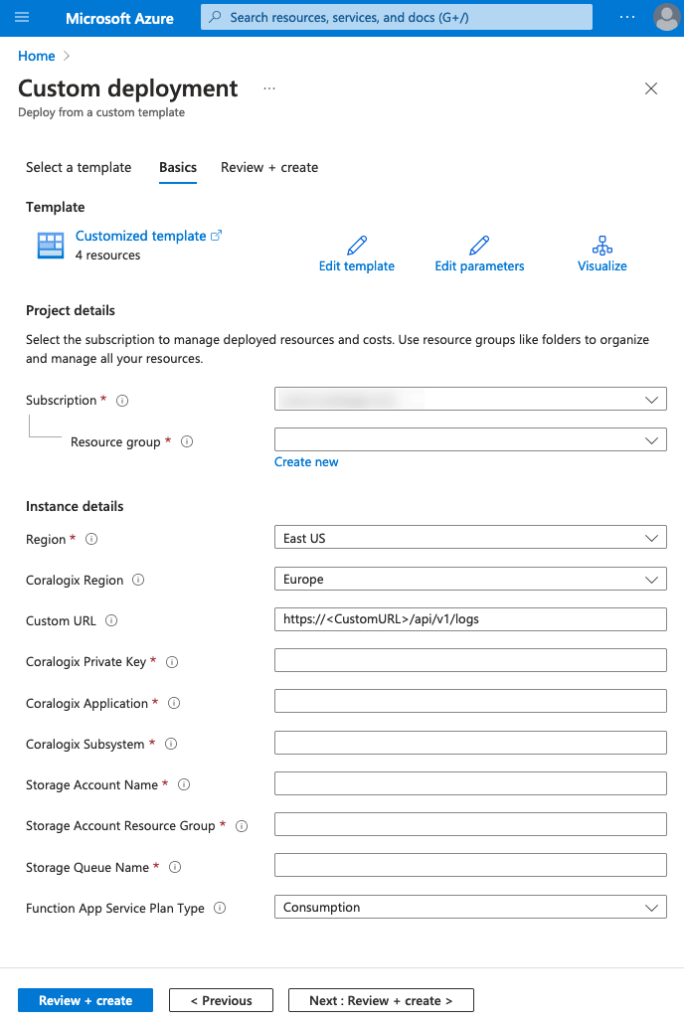The height and width of the screenshot is (1024, 684).
Task: Select the Basics tab
Action: 178,167
